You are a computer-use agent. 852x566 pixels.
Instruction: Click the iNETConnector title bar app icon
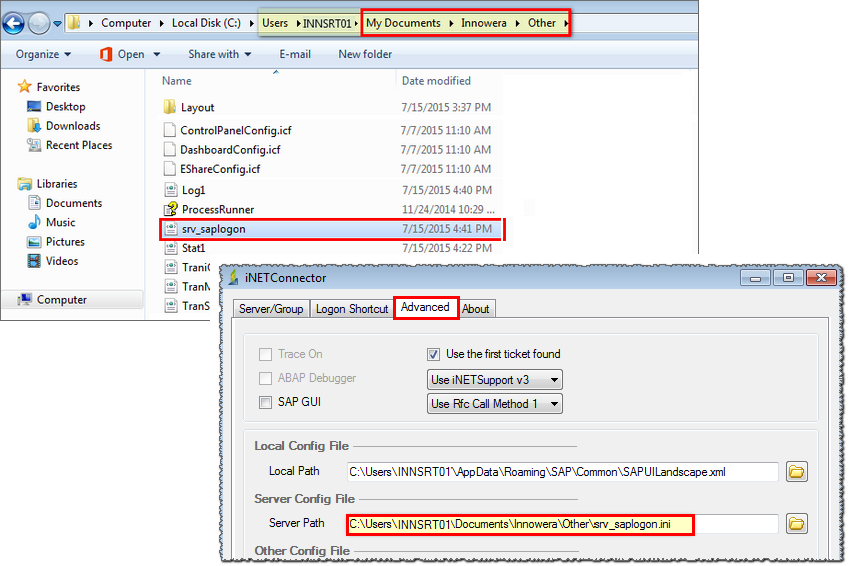click(234, 278)
